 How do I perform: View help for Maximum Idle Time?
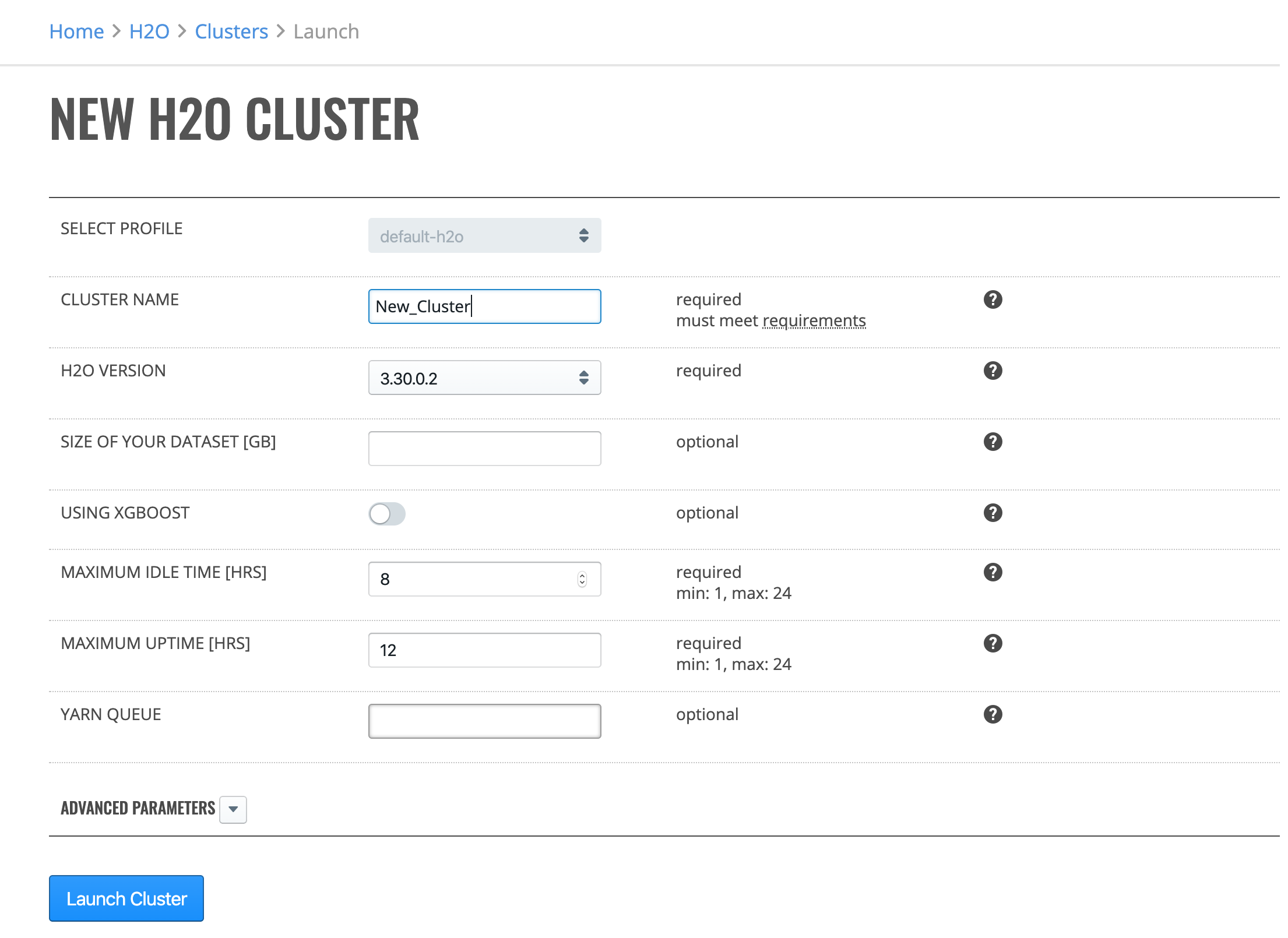tap(993, 572)
